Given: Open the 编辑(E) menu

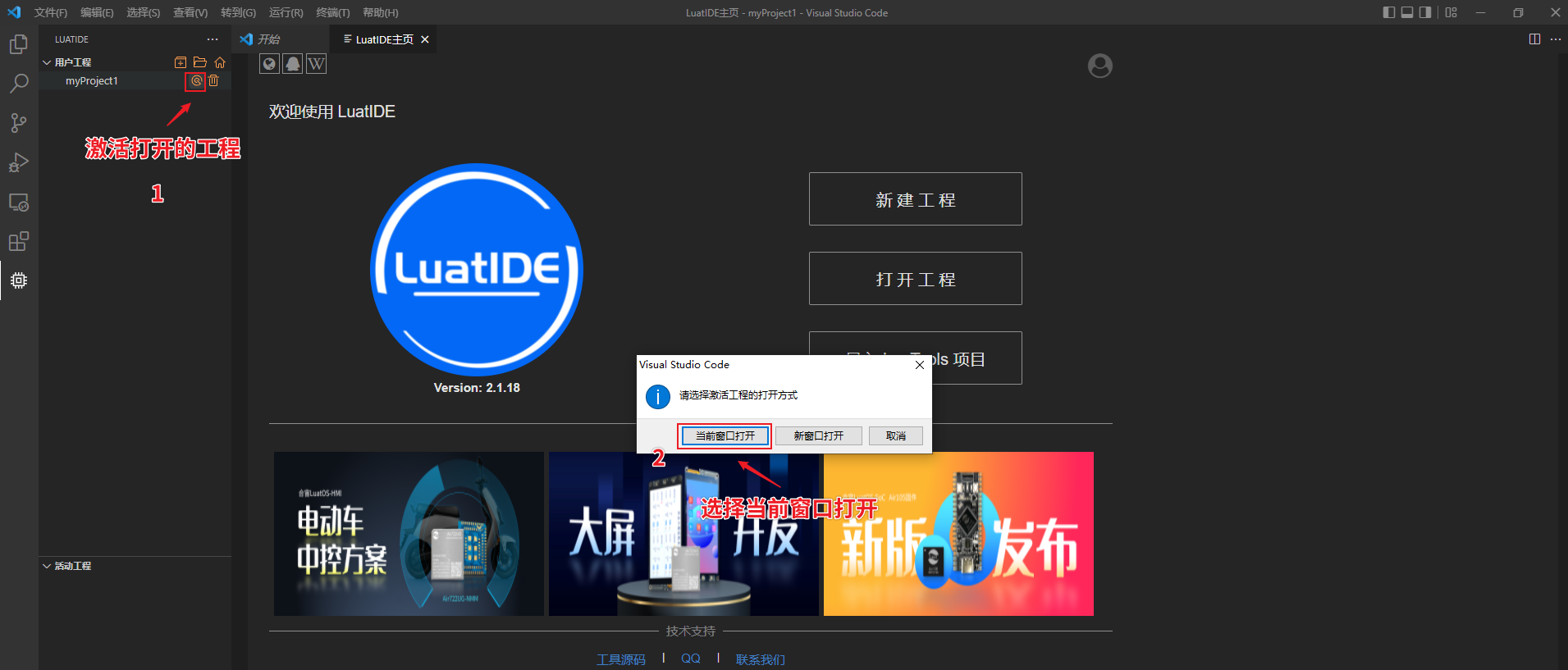Looking at the screenshot, I should click(x=97, y=12).
